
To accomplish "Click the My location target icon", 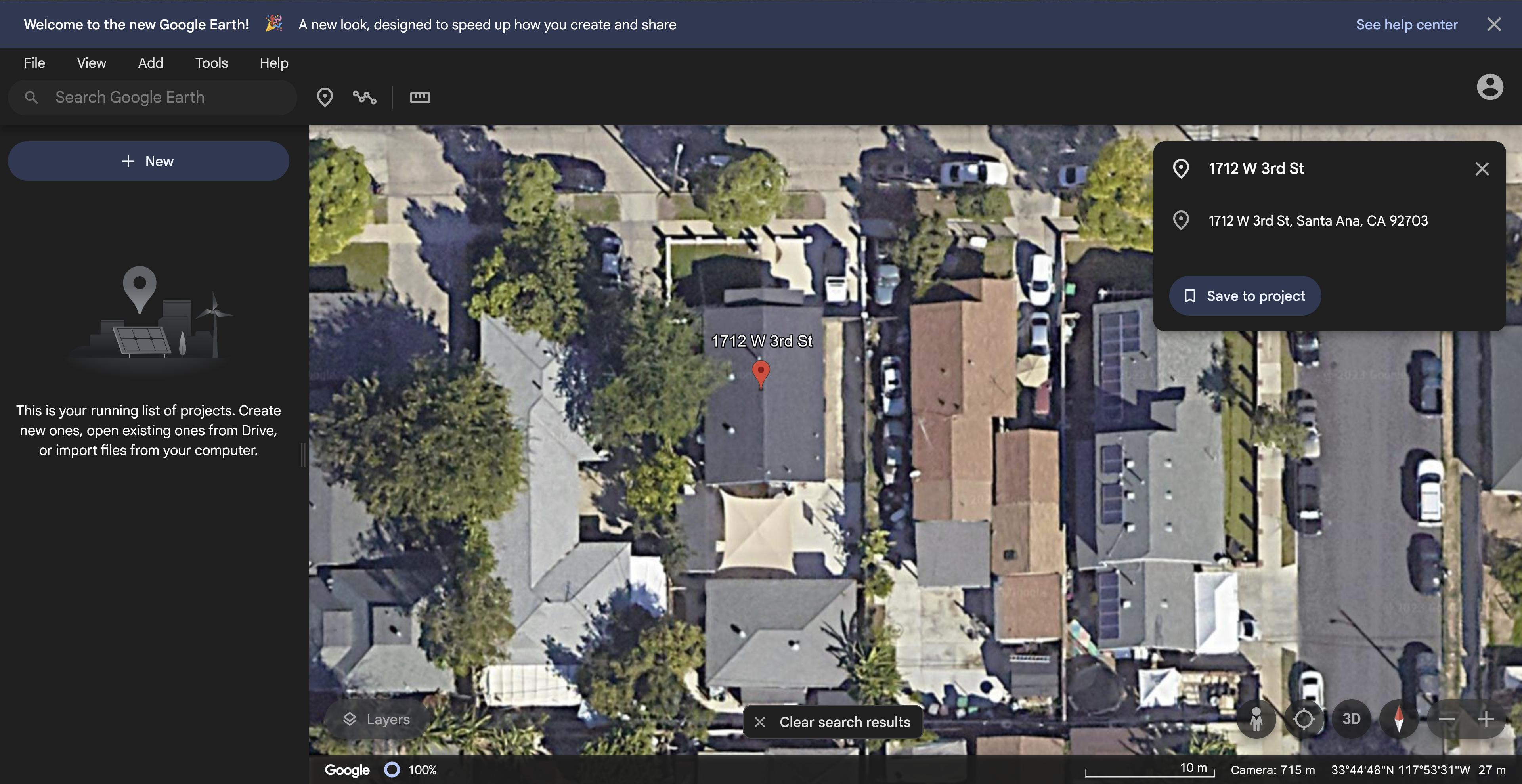I will pos(1304,719).
